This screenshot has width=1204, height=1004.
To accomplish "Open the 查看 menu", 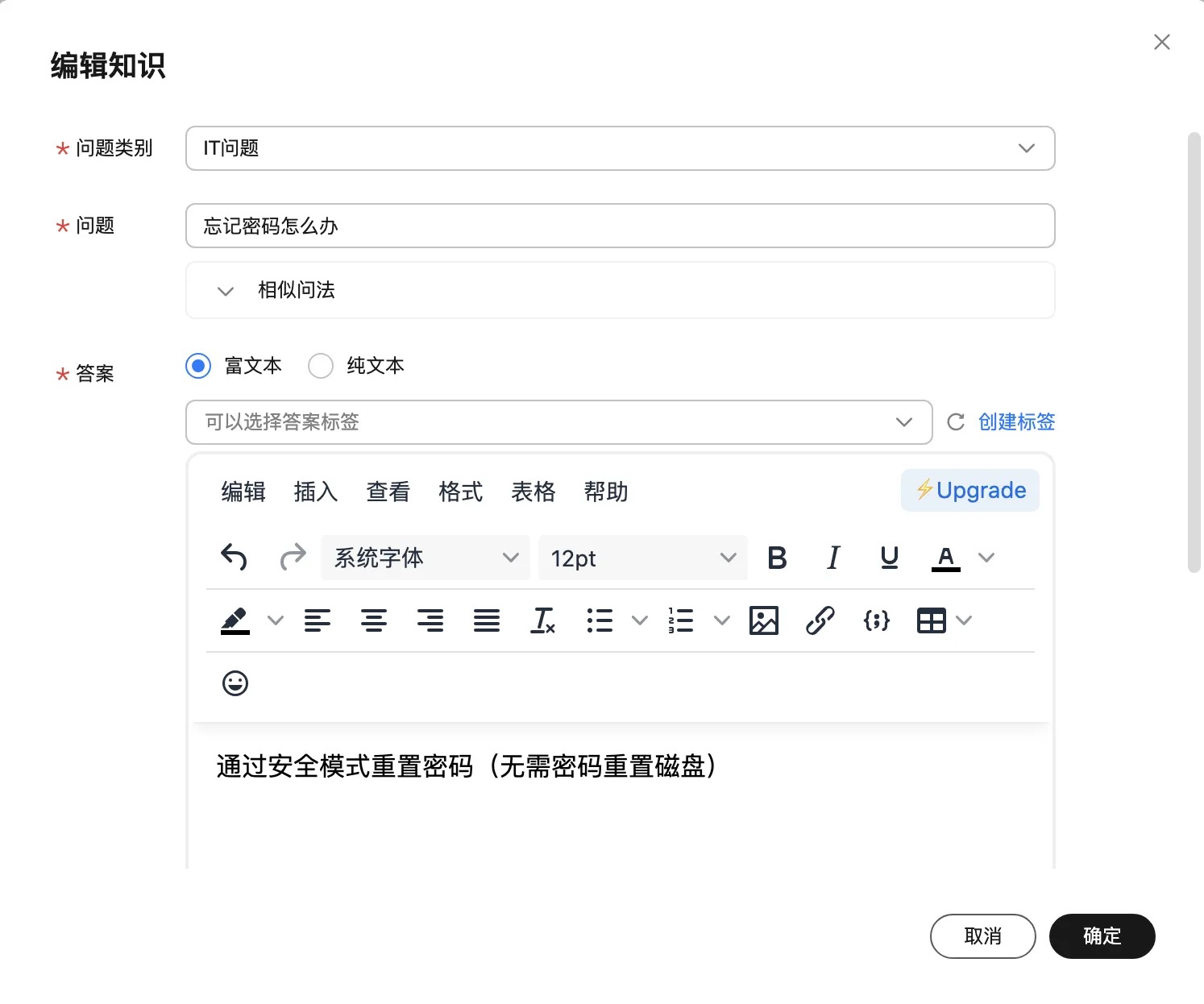I will pos(388,491).
